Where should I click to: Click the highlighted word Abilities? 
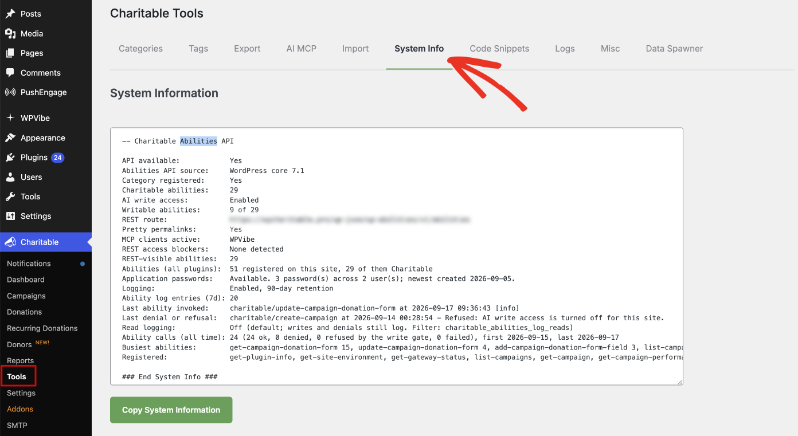click(198, 141)
